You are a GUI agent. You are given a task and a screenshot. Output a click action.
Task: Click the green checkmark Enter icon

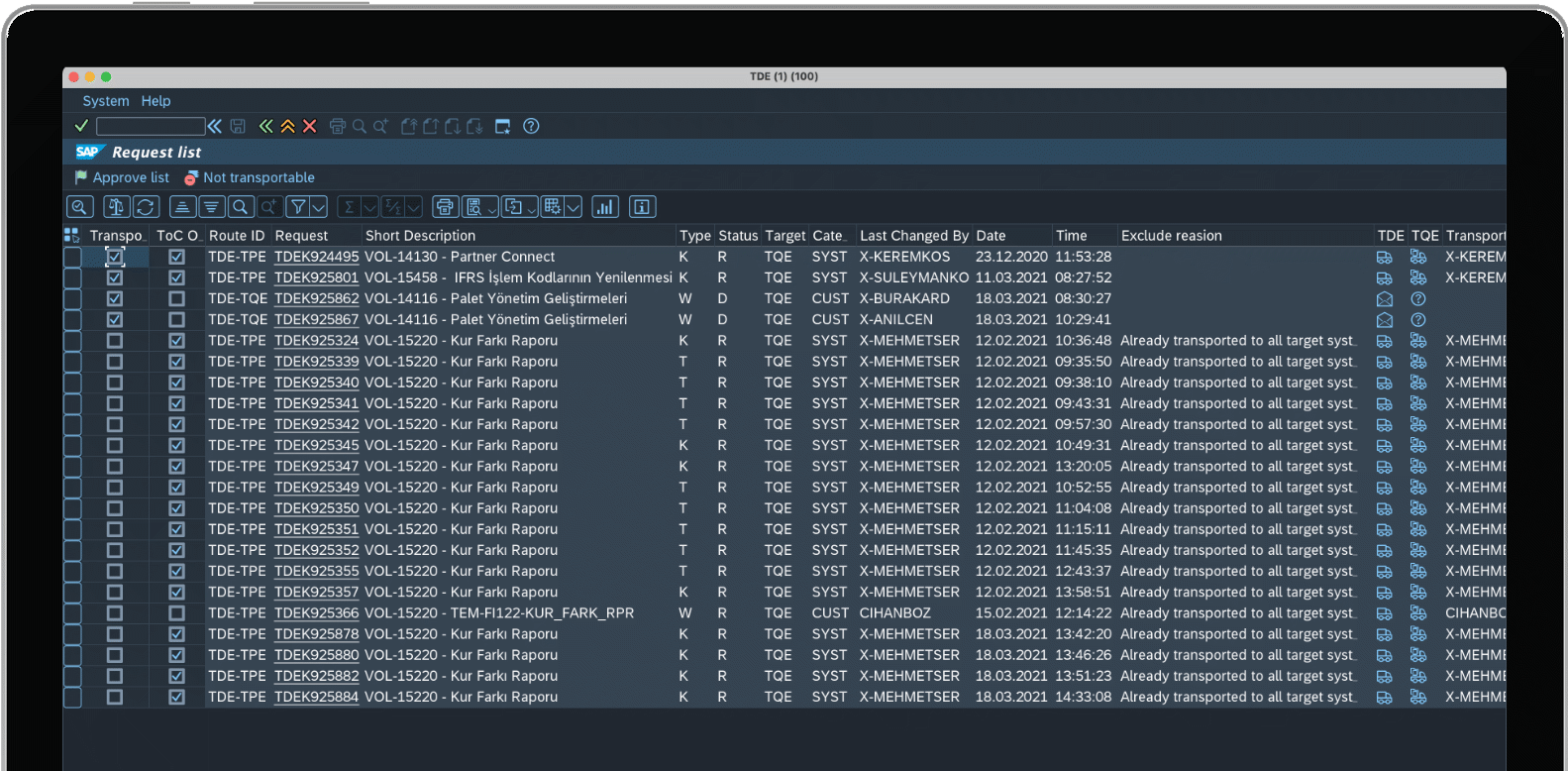pyautogui.click(x=82, y=126)
